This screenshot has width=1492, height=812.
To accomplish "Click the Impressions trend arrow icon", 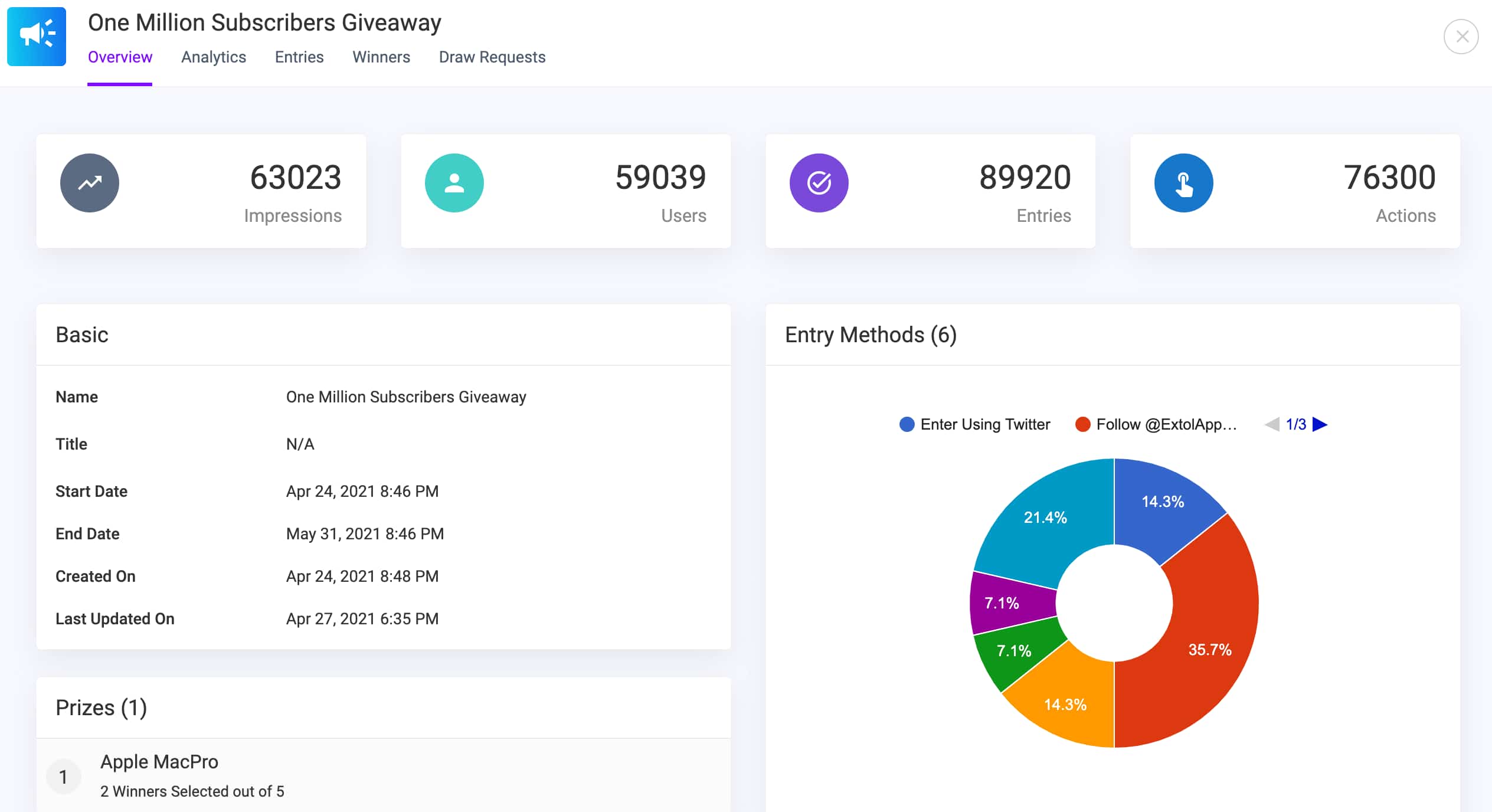I will click(x=90, y=183).
